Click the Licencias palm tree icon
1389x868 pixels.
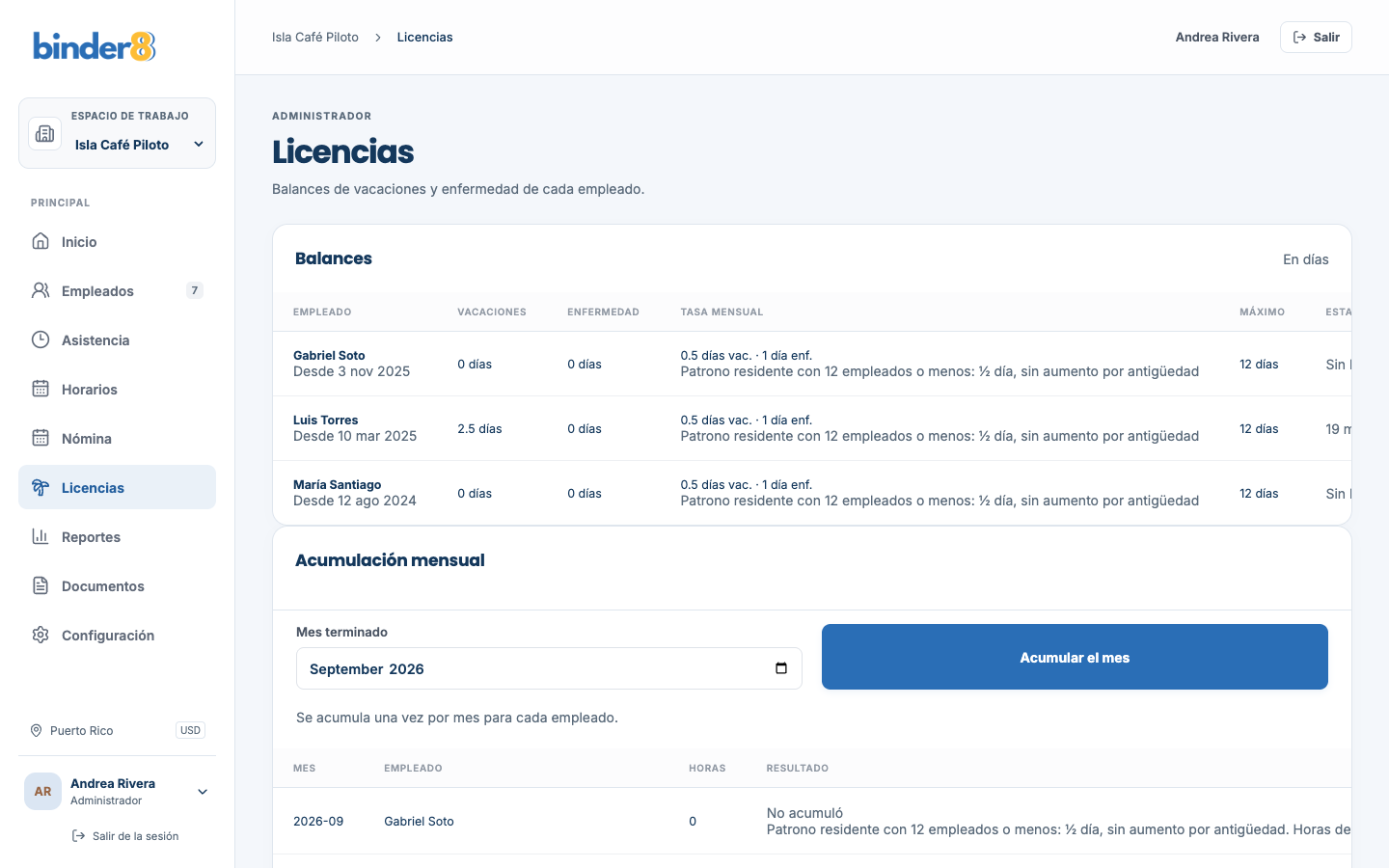coord(41,487)
